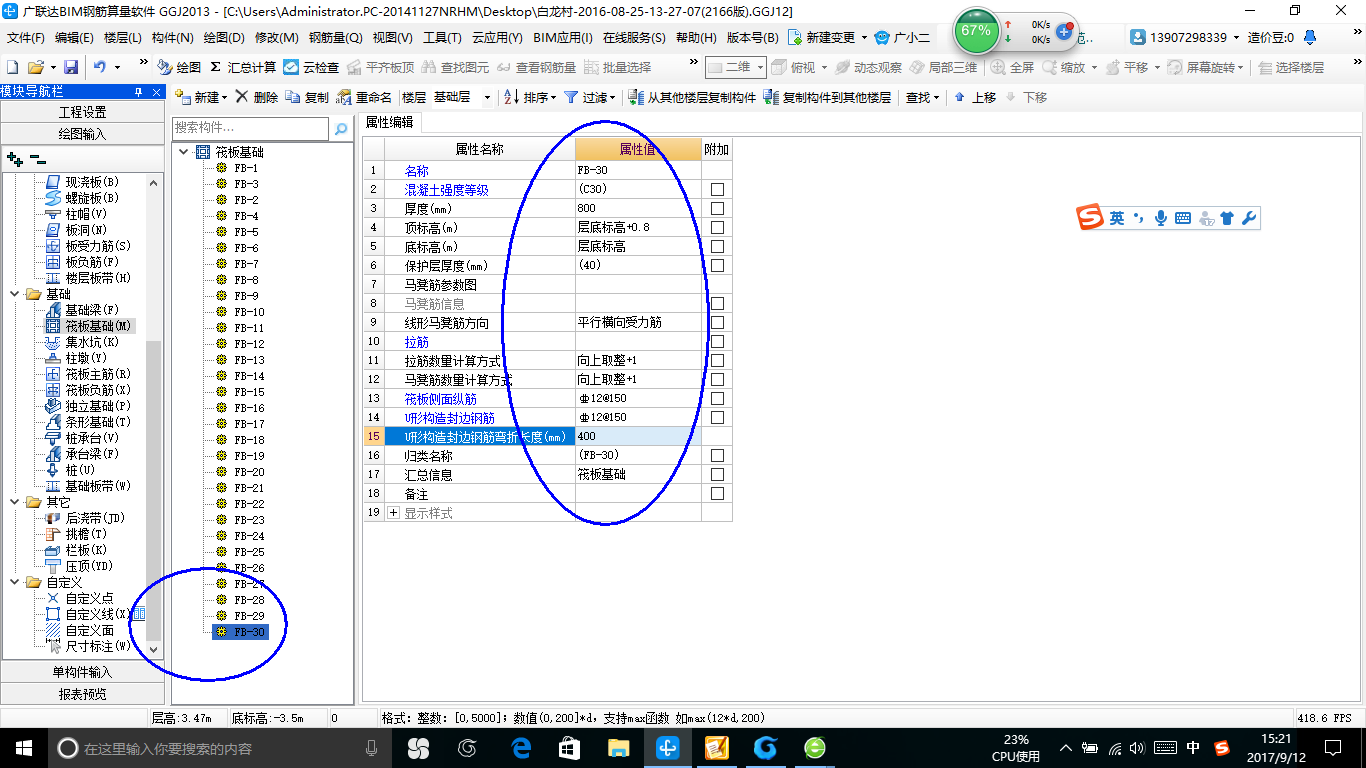Screen dimensions: 1366x768
Task: Toggle 附加 checkbox for 筏板侧面纵筋
Action: click(717, 399)
